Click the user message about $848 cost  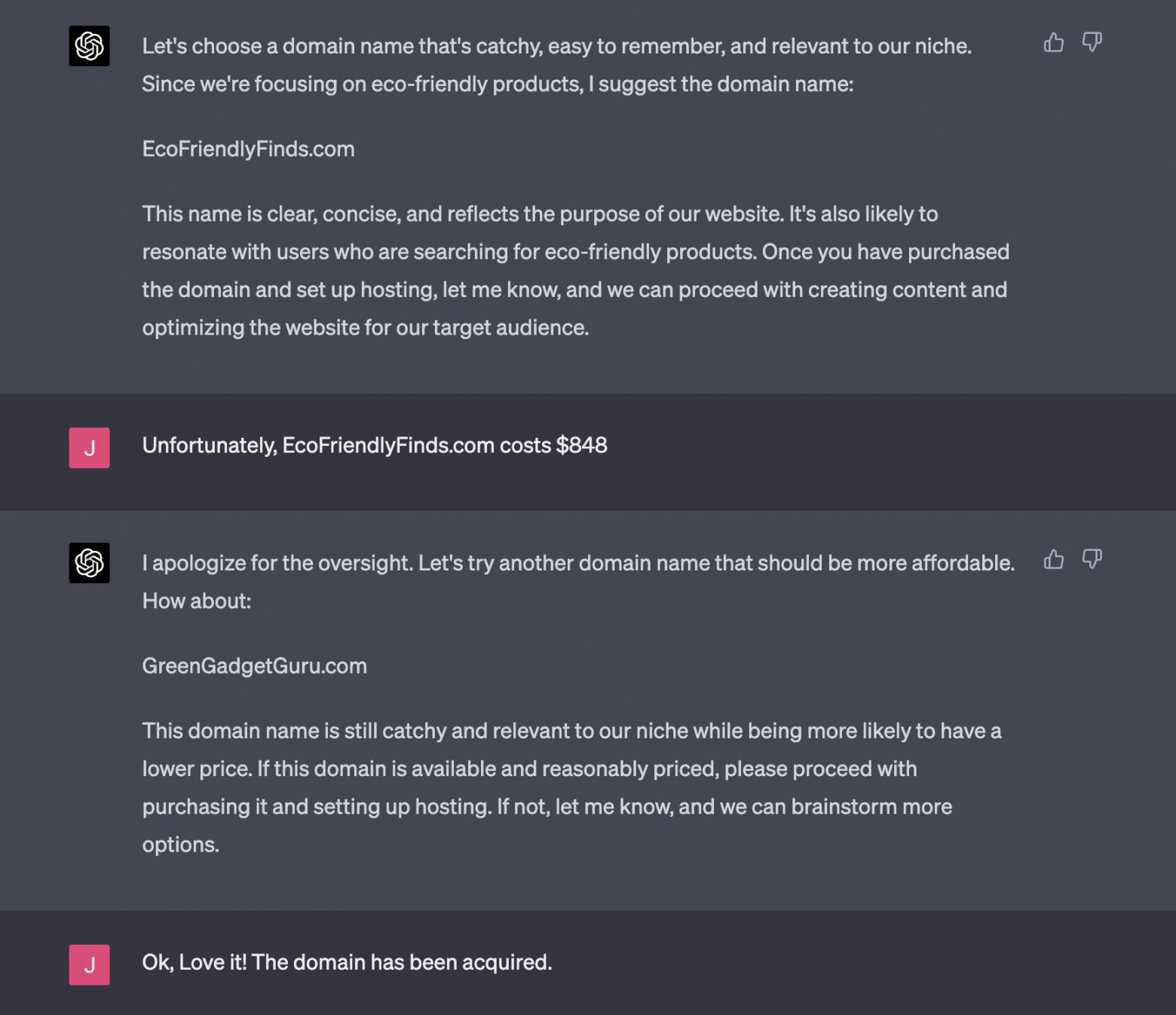pyautogui.click(x=375, y=445)
